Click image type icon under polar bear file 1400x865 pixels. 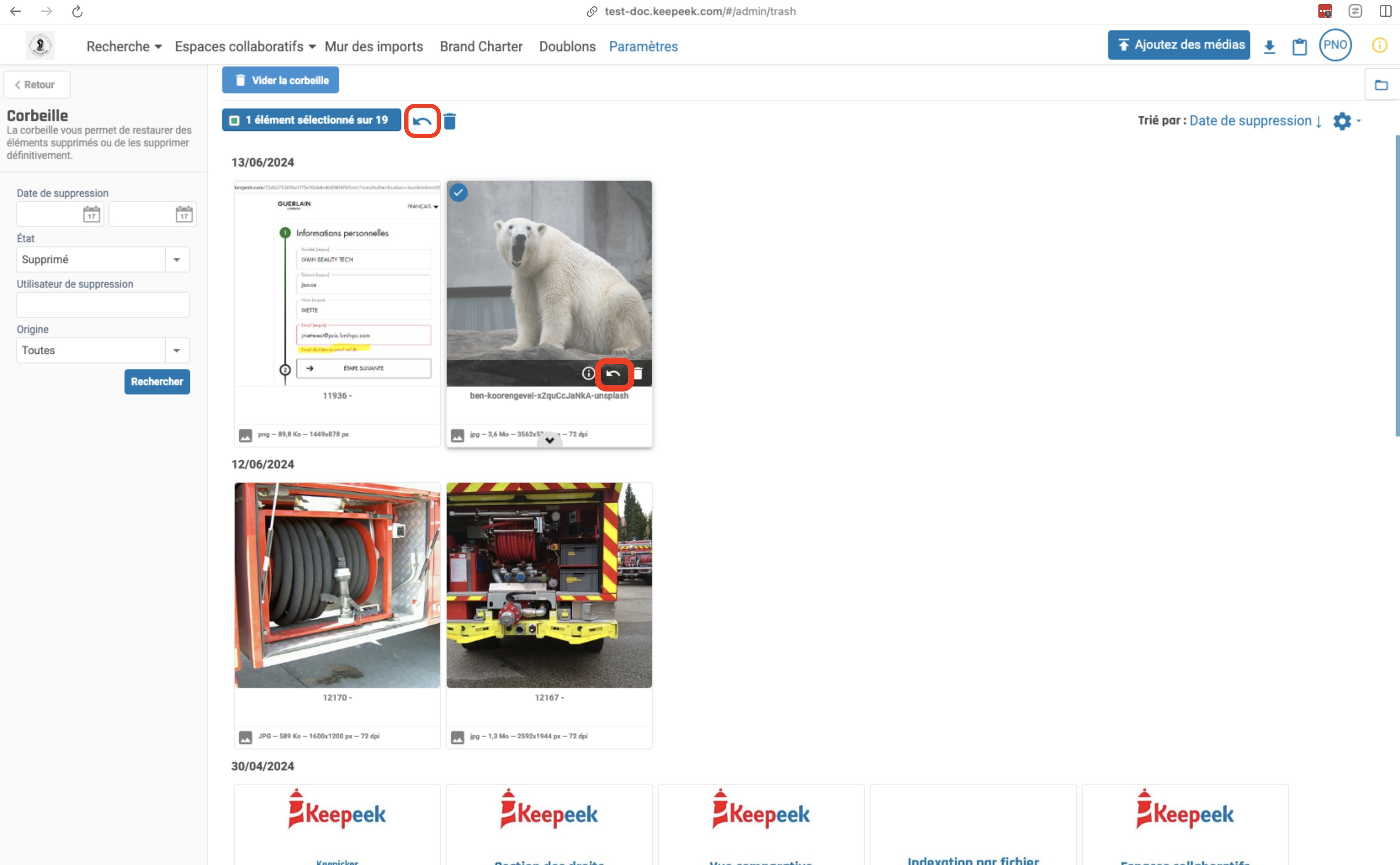(457, 435)
